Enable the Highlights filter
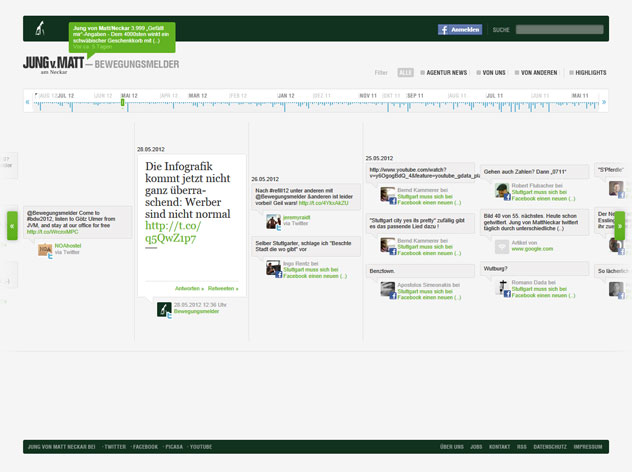This screenshot has height=472, width=632. click(587, 73)
